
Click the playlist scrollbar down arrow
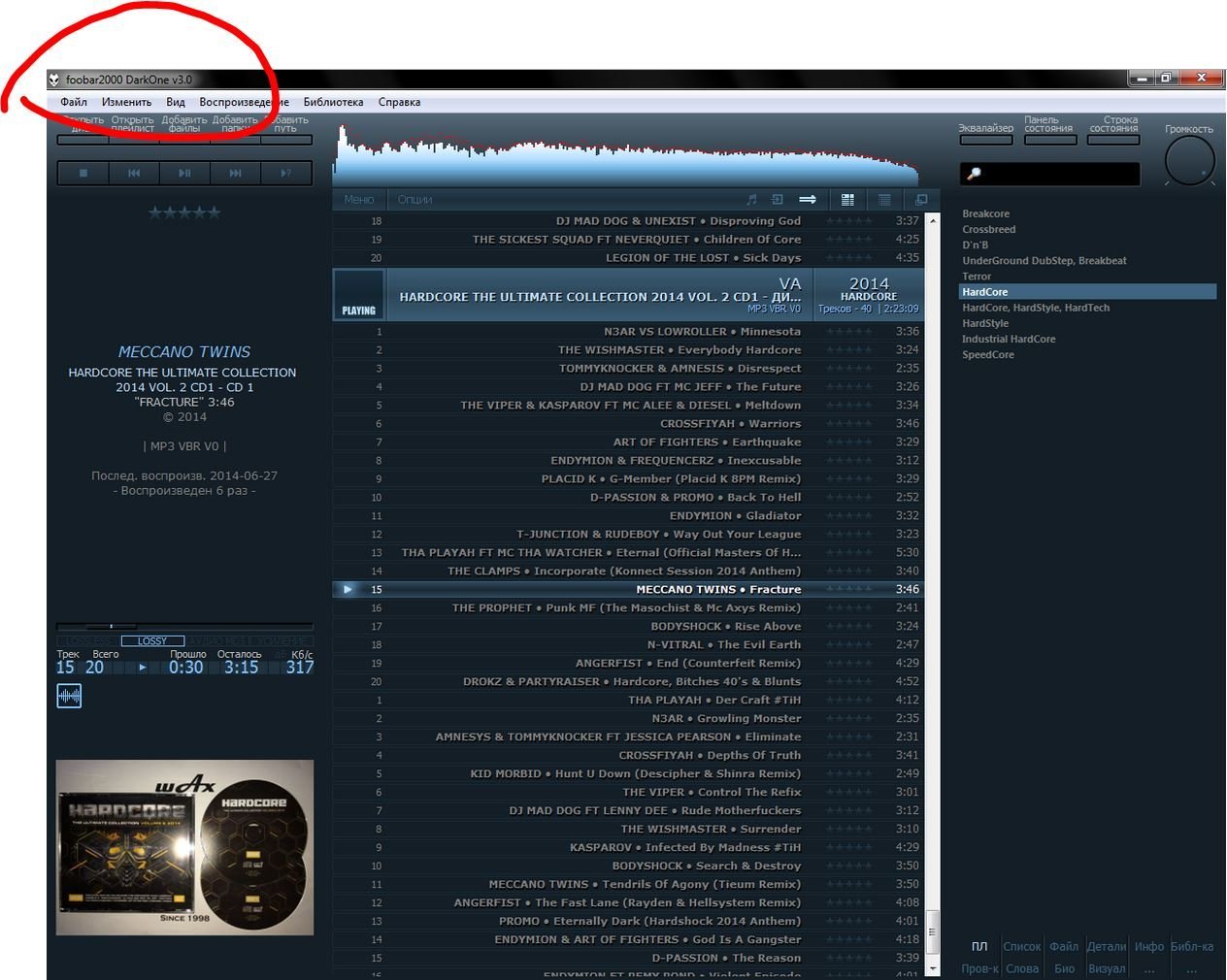click(934, 968)
